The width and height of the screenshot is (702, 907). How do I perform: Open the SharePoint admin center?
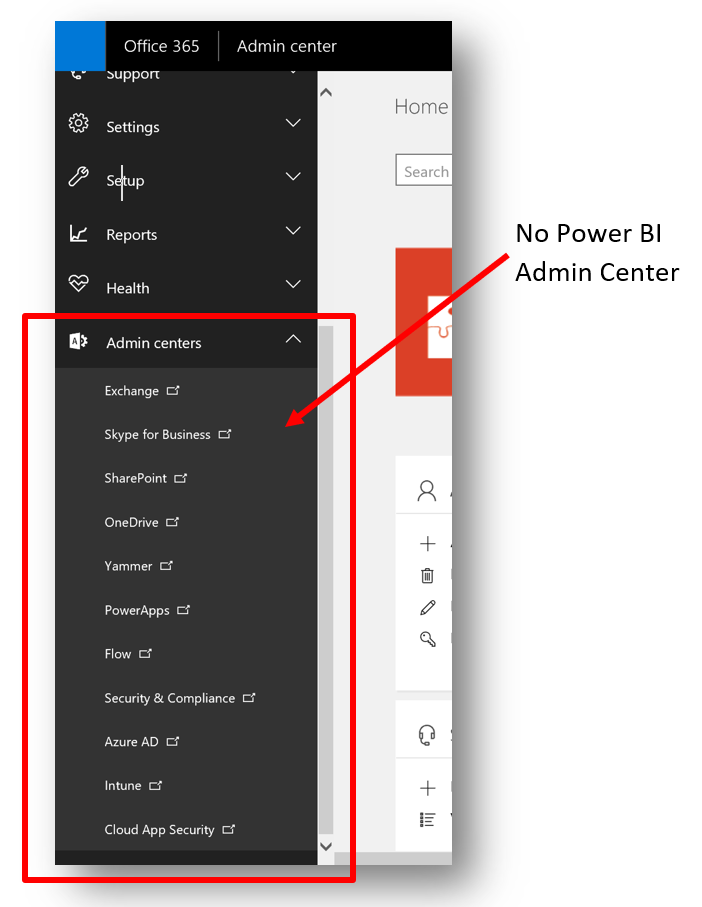(x=135, y=478)
